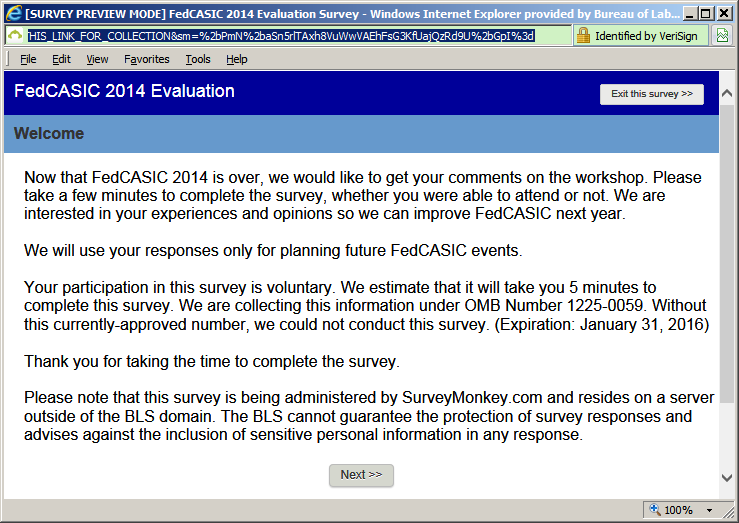Minimize the Internet Explorer window
The height and width of the screenshot is (523, 739).
pos(688,13)
